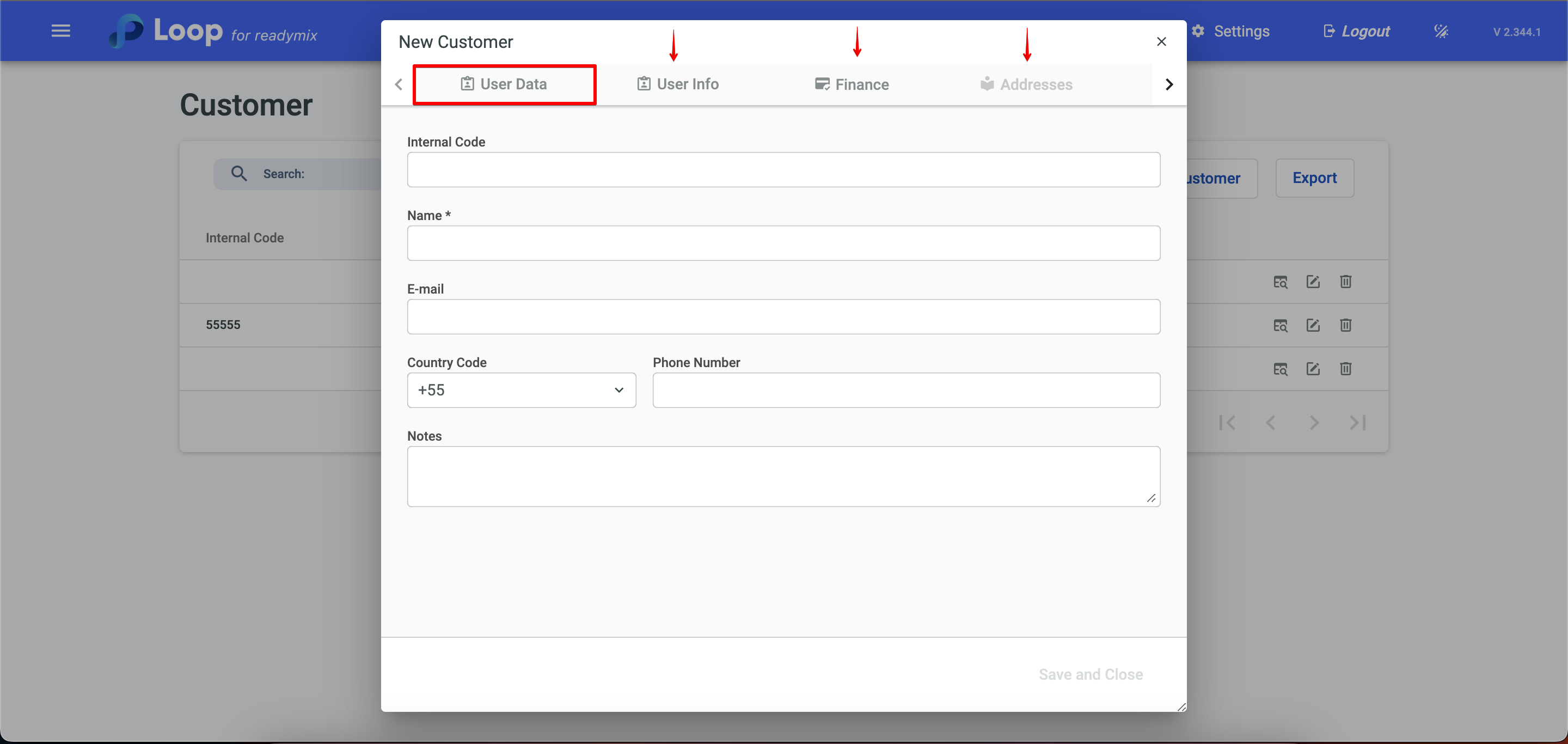Click the Name input field
This screenshot has height=744, width=1568.
(x=783, y=243)
